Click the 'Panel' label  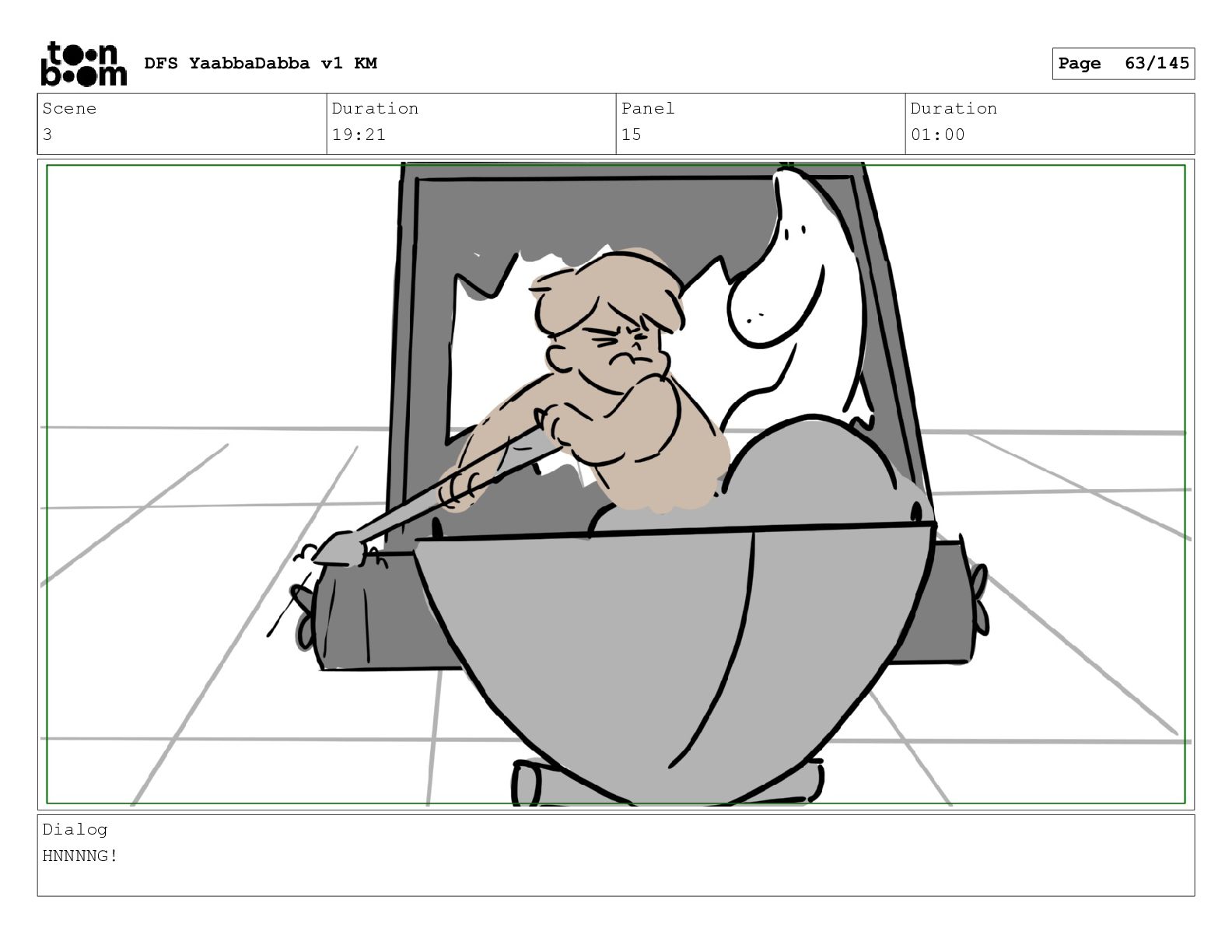[647, 108]
